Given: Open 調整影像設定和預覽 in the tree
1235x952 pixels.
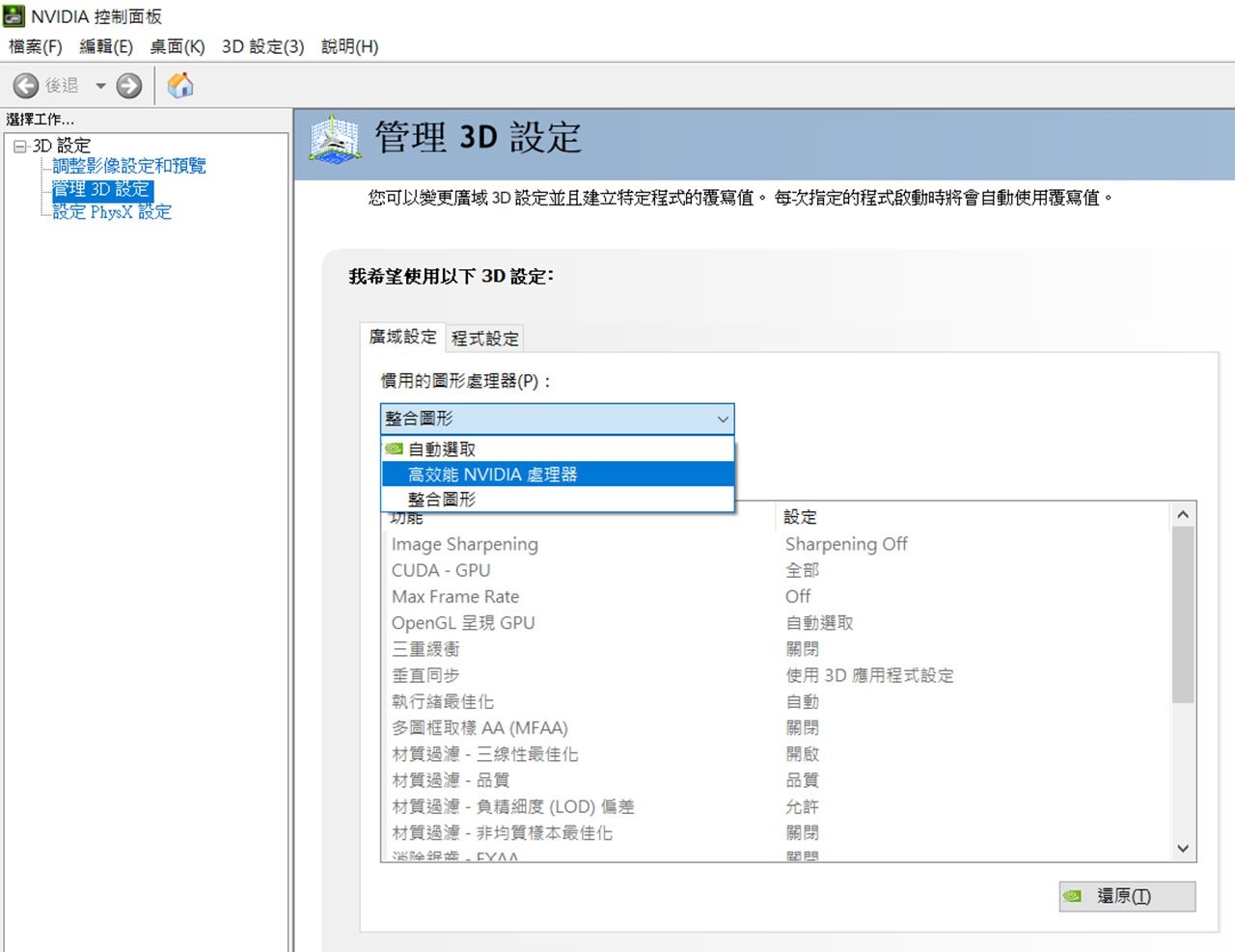Looking at the screenshot, I should [x=129, y=166].
